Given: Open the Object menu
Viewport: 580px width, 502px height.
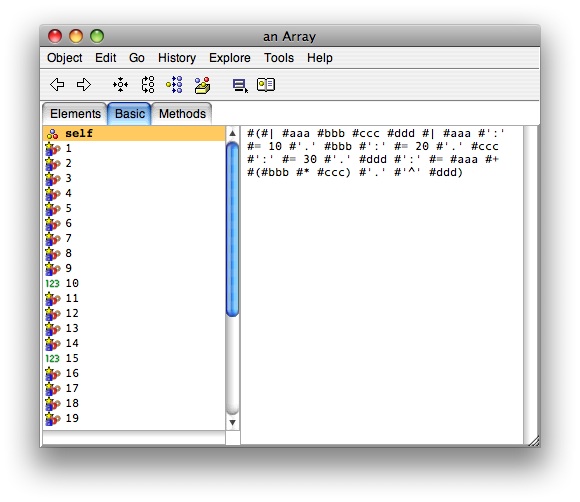Looking at the screenshot, I should tap(64, 58).
